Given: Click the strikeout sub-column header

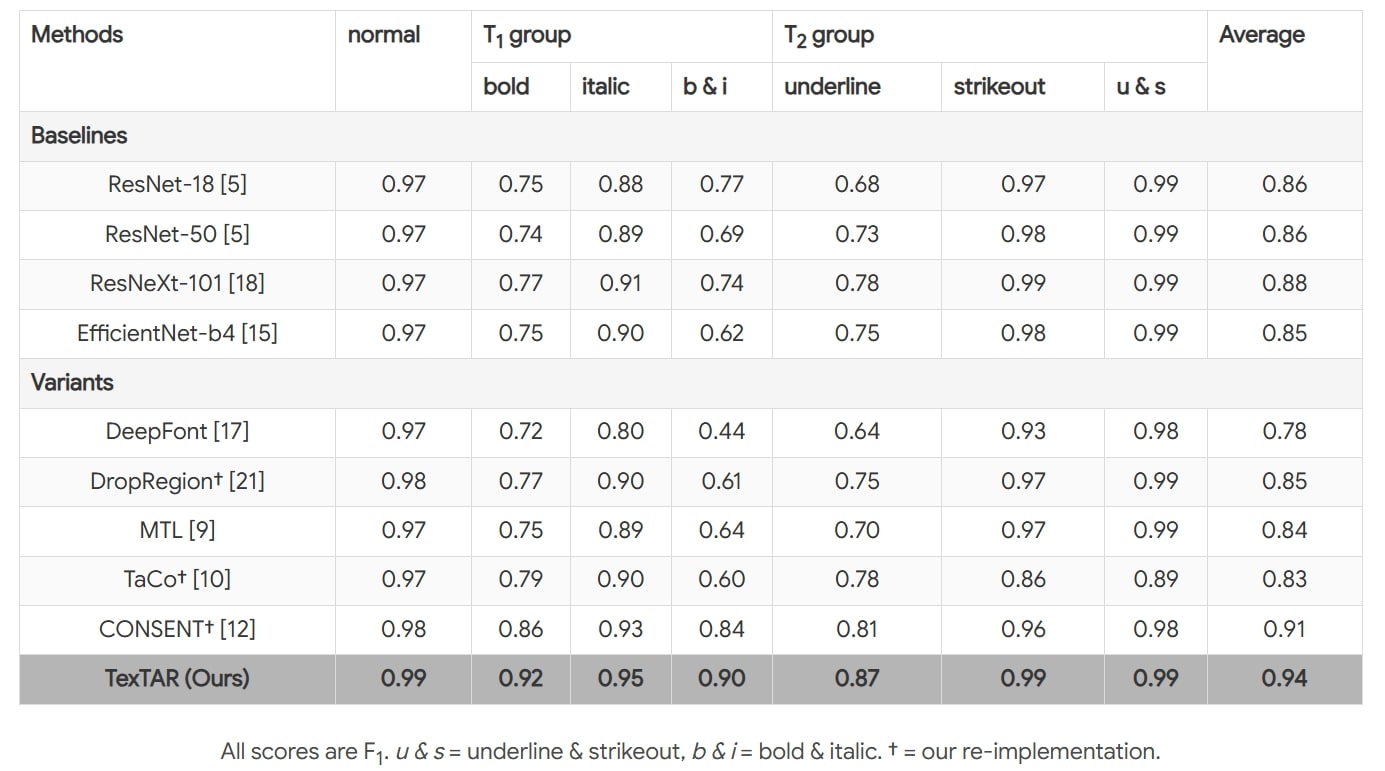Looking at the screenshot, I should (998, 87).
